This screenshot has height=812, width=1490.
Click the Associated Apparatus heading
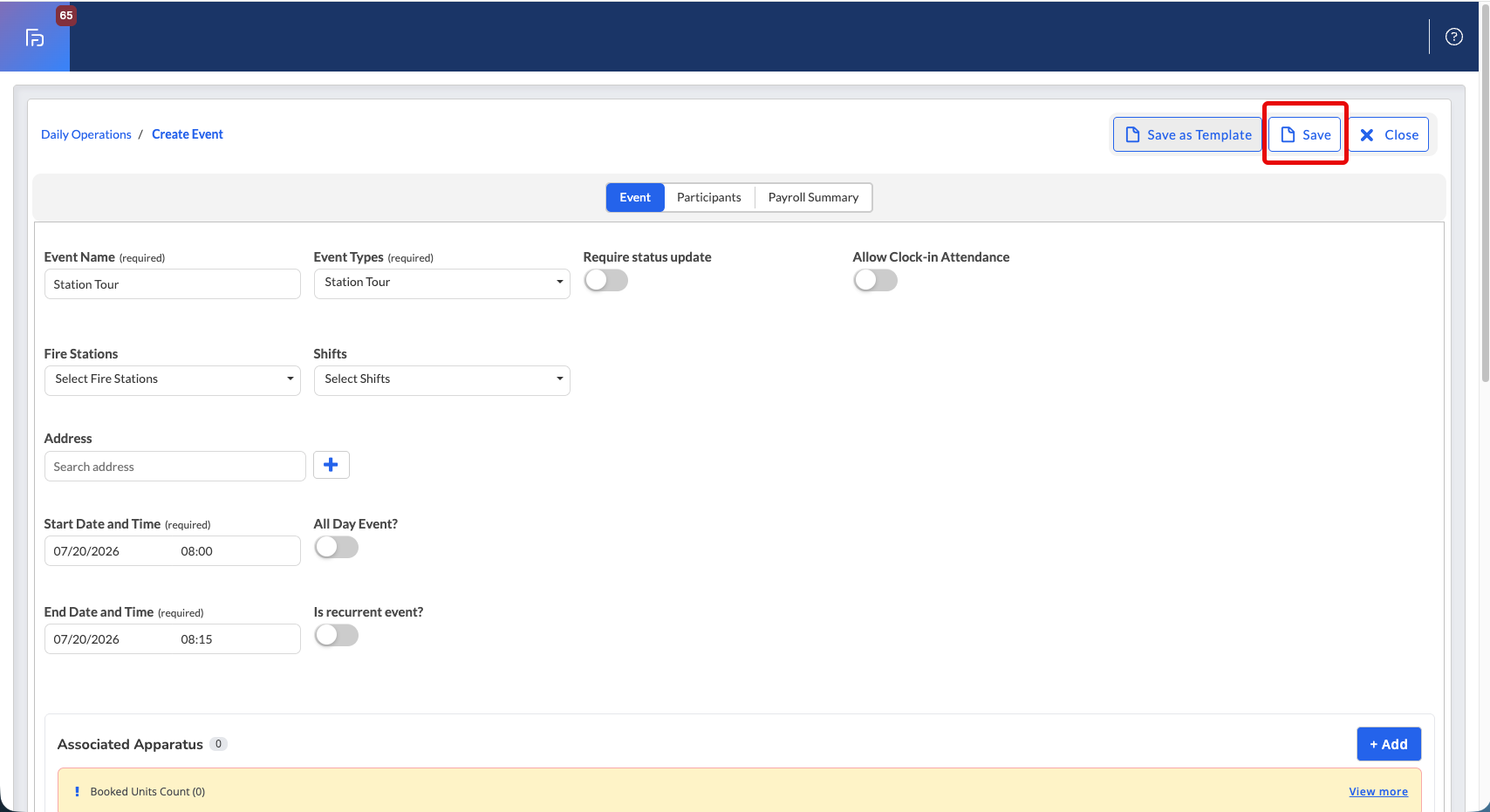coord(130,744)
